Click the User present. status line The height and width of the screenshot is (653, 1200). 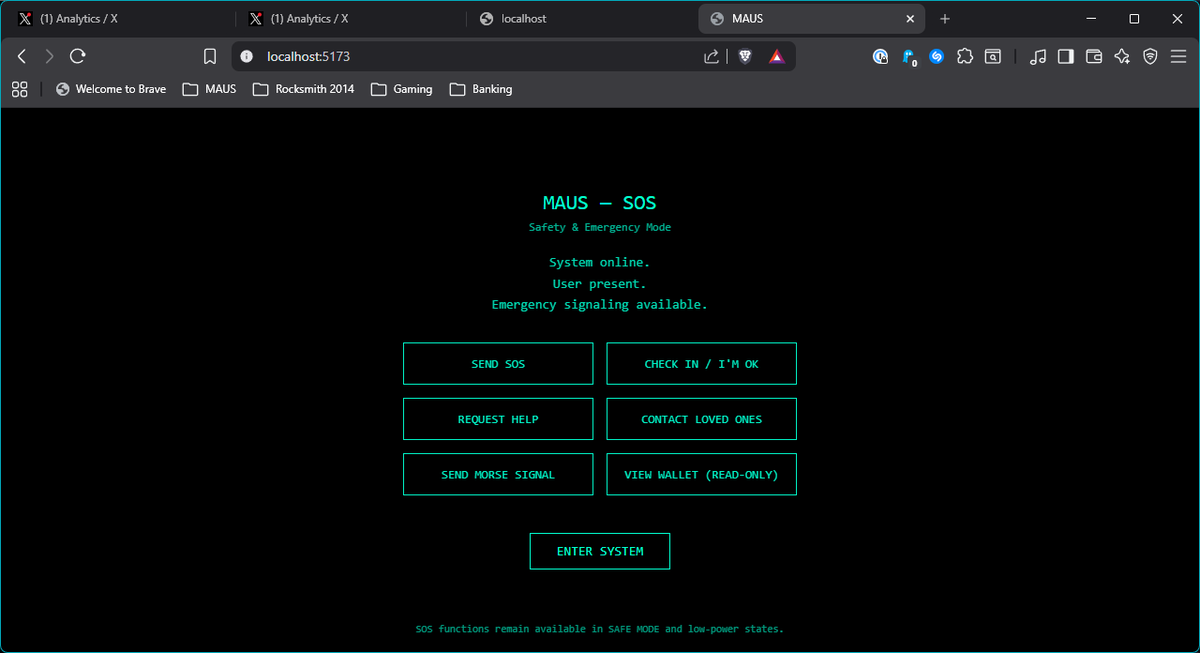600,284
